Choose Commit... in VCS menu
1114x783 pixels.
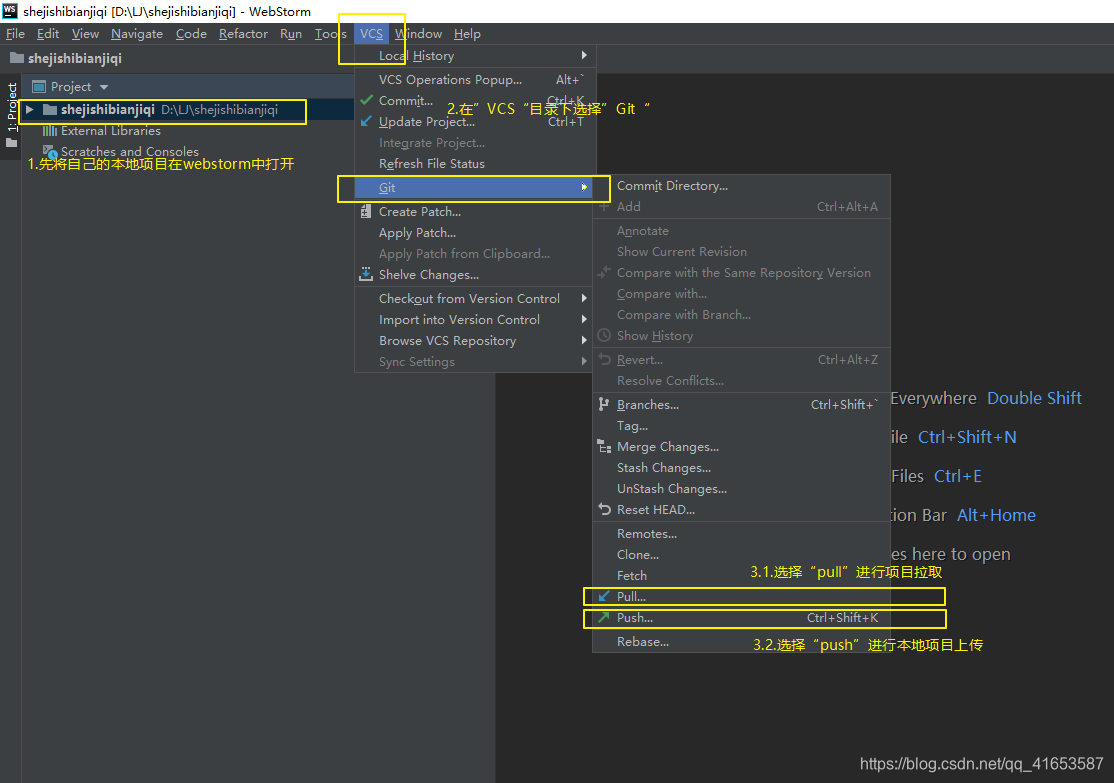coord(475,101)
